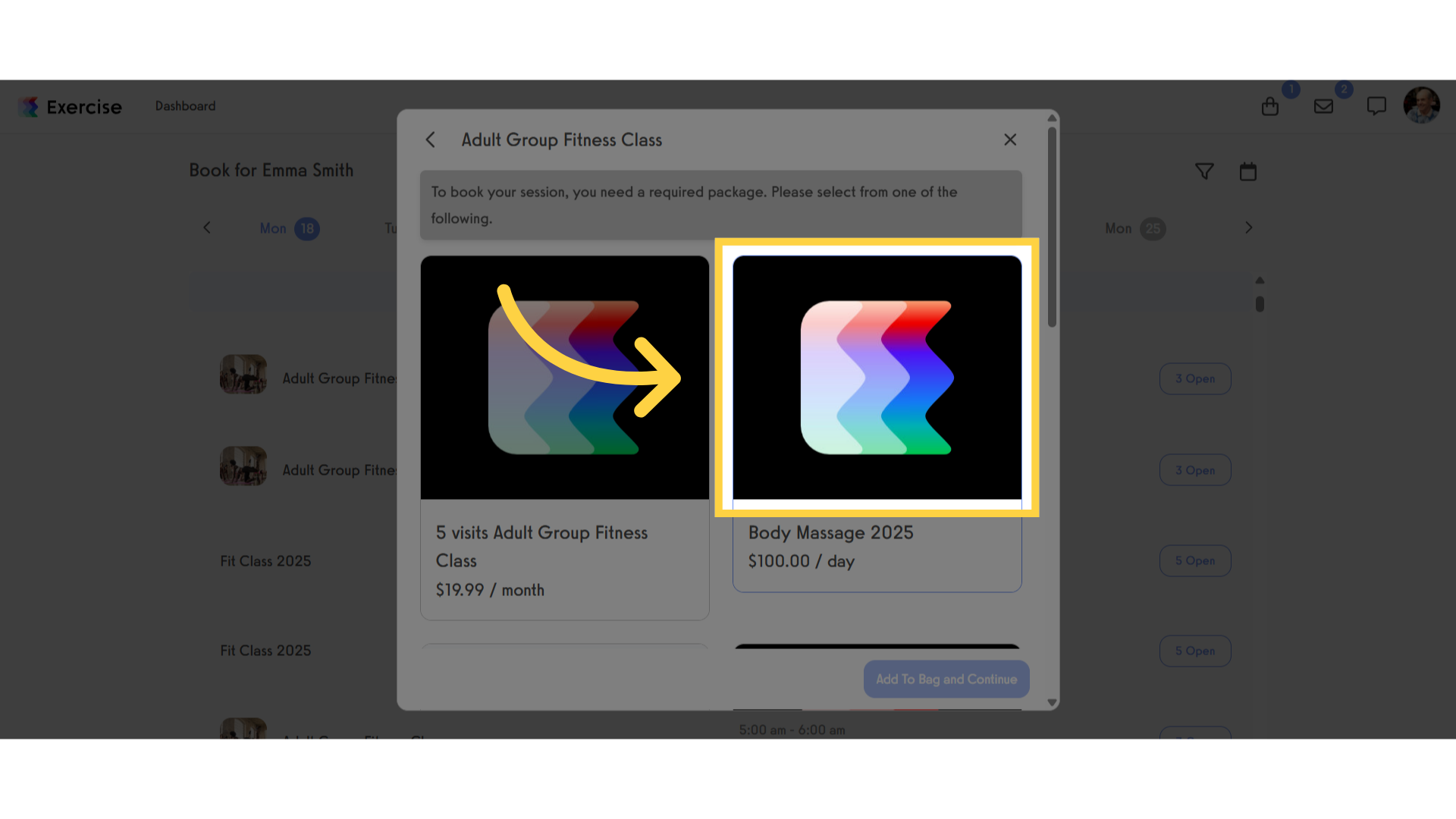The height and width of the screenshot is (819, 1456).
Task: Go back using the modal's back arrow
Action: 430,140
